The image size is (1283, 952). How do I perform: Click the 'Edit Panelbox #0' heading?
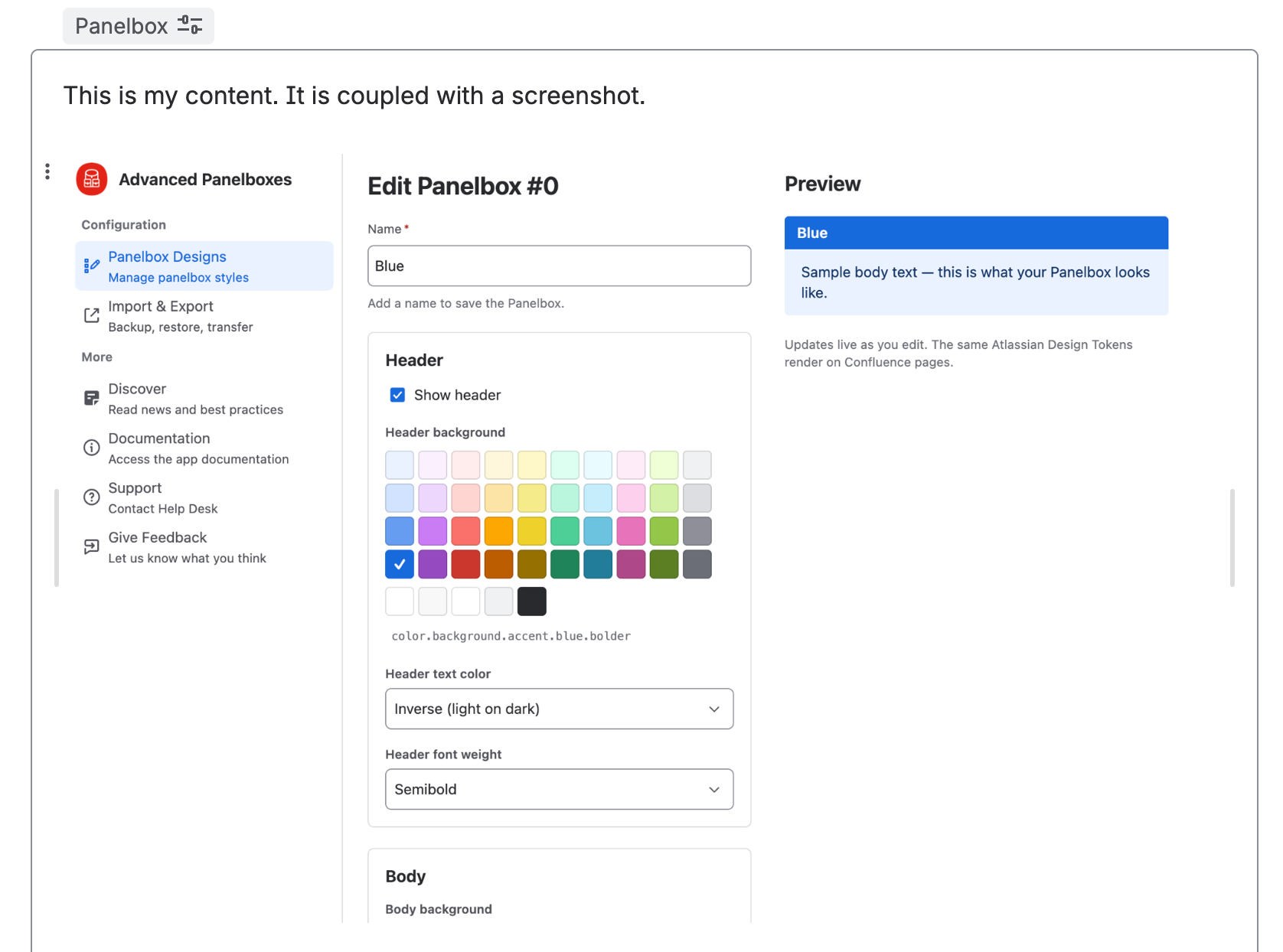(x=463, y=186)
